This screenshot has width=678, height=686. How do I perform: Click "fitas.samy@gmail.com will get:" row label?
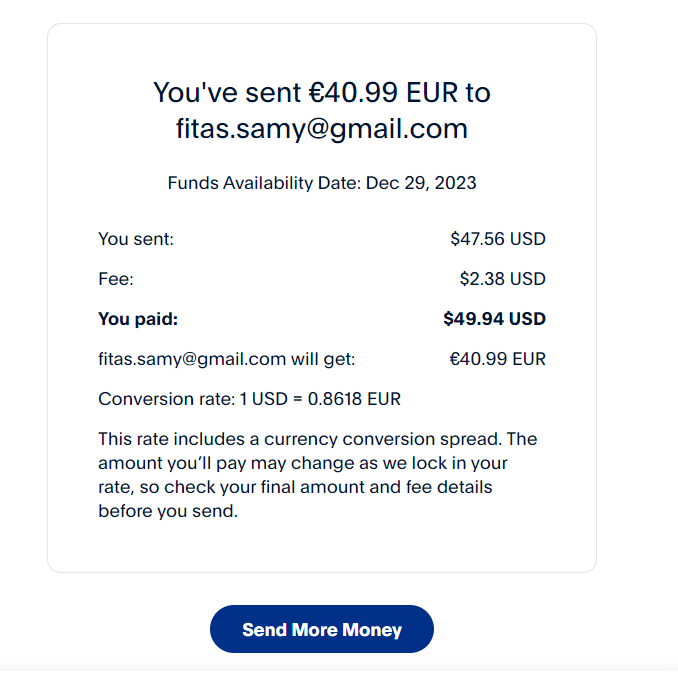[226, 359]
